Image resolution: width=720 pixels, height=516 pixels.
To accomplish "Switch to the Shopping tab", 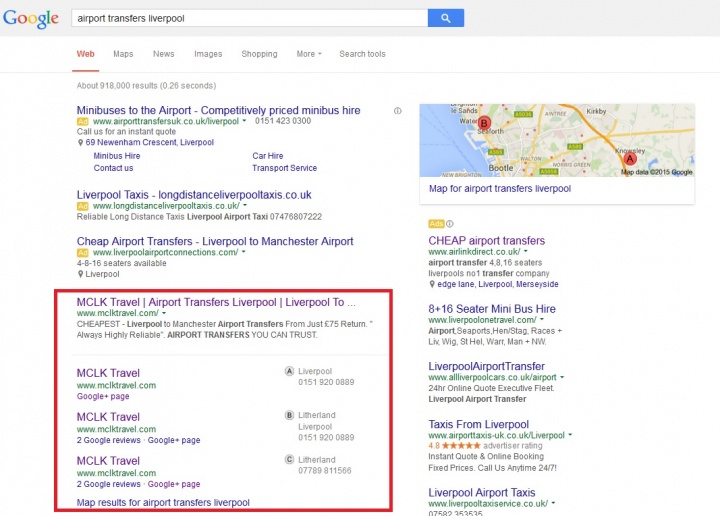I will point(259,54).
